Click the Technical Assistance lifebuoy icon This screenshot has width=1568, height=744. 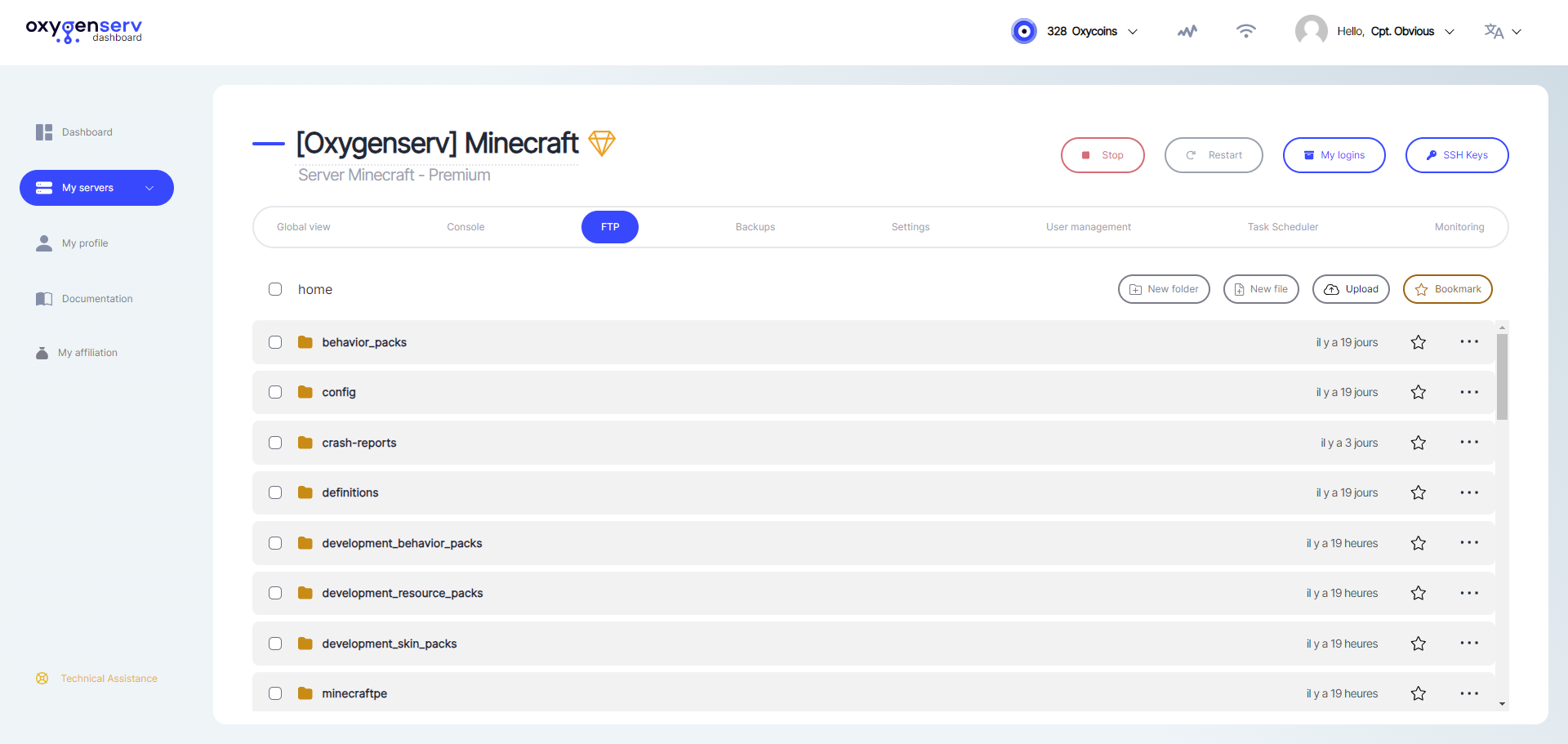(x=42, y=679)
